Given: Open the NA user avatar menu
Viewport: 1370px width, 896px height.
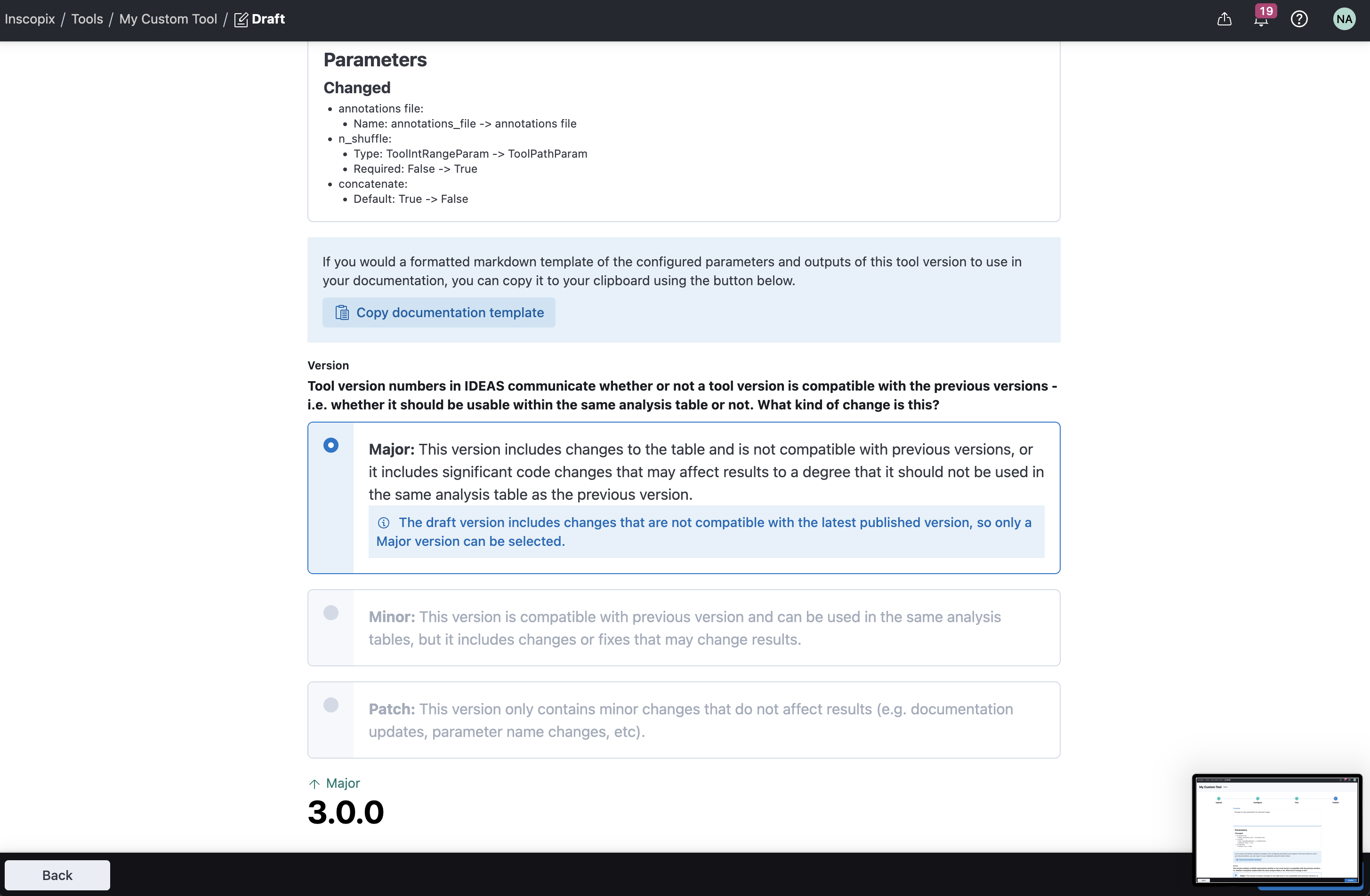Looking at the screenshot, I should click(x=1344, y=20).
